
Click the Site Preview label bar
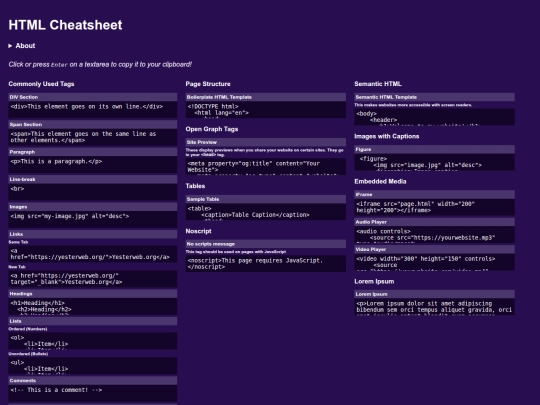pos(266,142)
